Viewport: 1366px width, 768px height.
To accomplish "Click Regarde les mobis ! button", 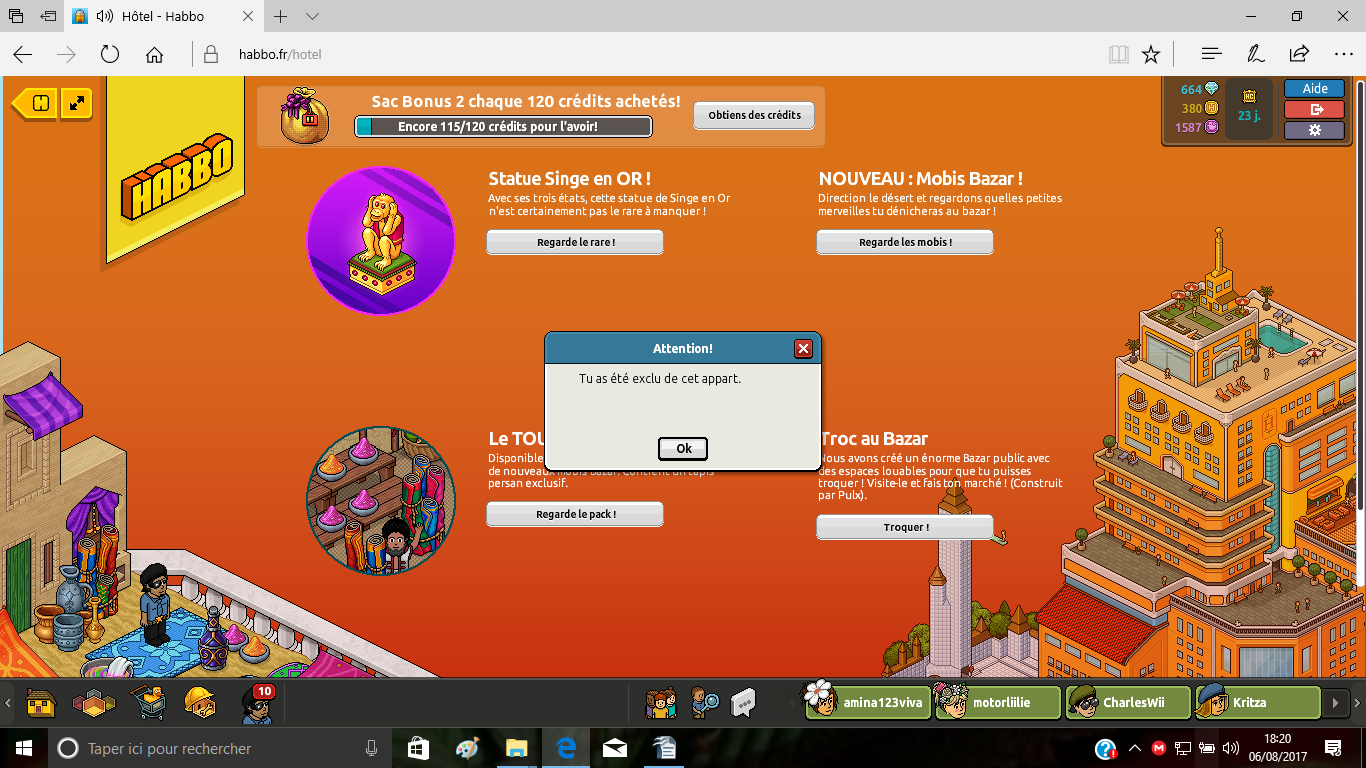I will [x=905, y=242].
